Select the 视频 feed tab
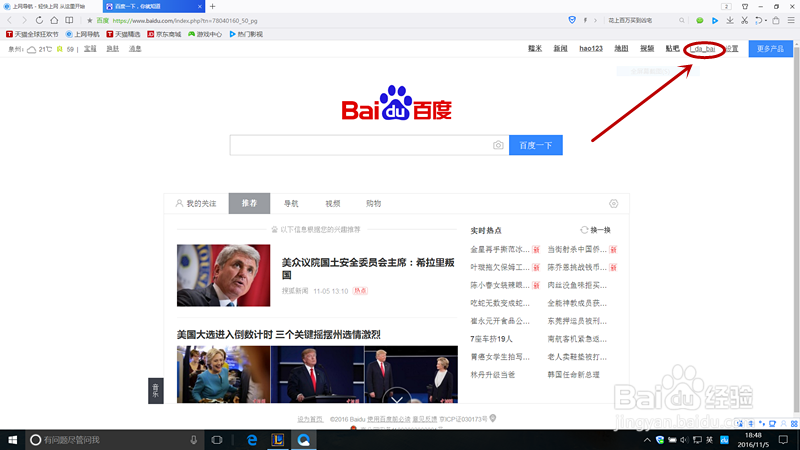 click(333, 204)
